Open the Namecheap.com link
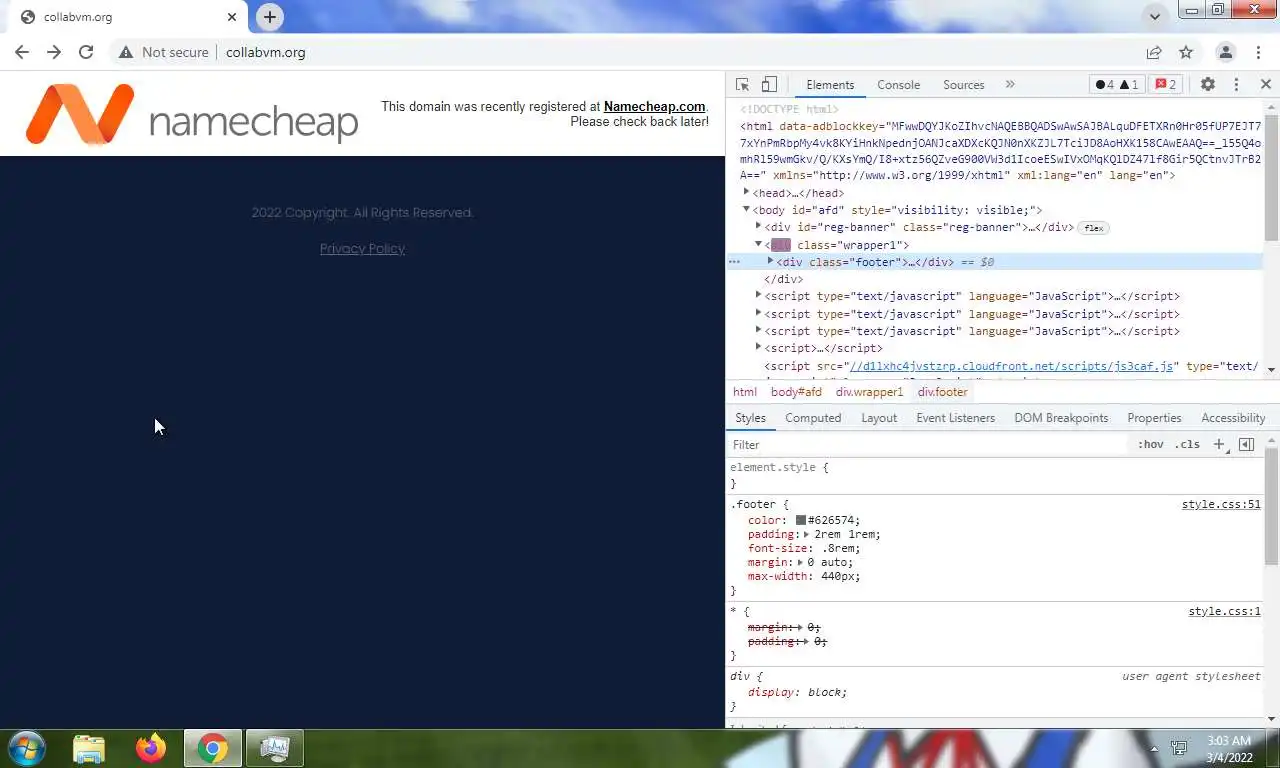Viewport: 1280px width, 768px height. [654, 107]
